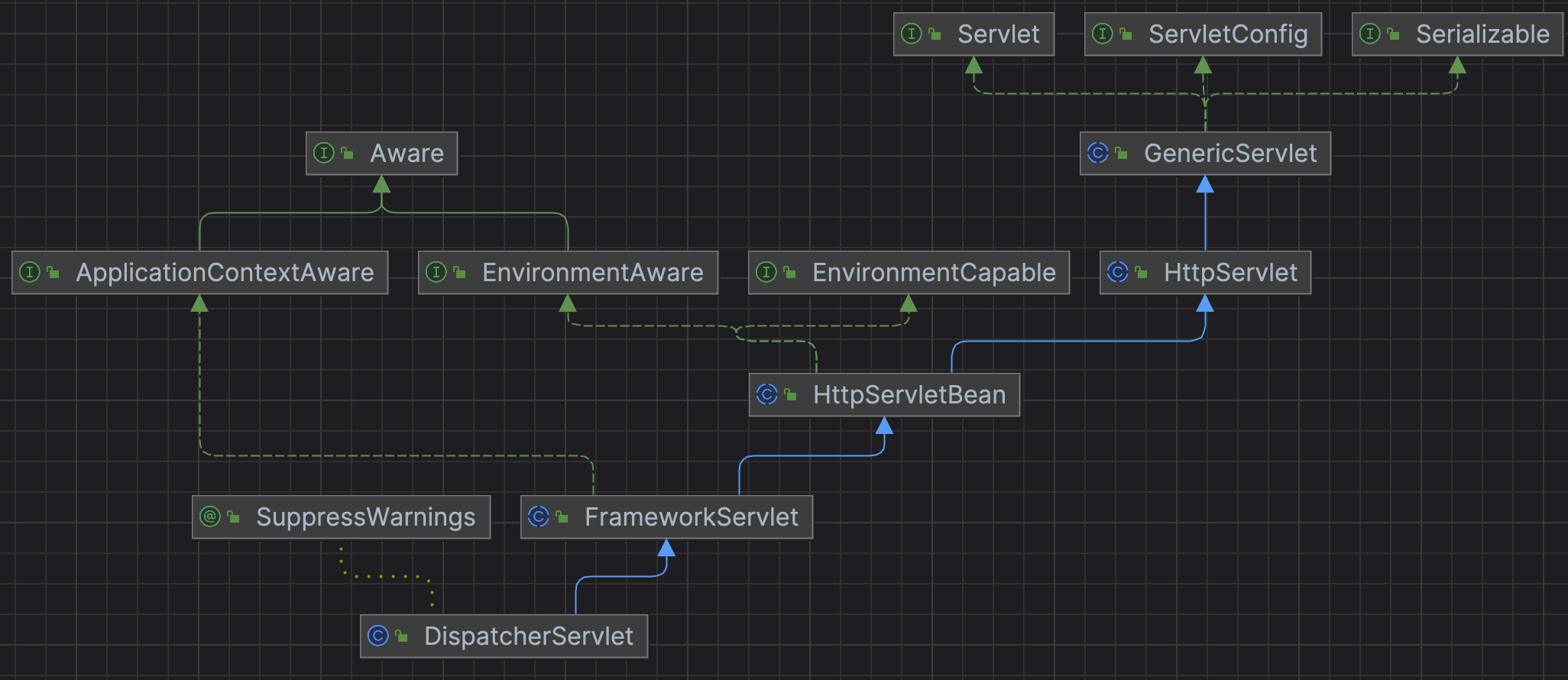Click the public visibility icon on HttpServlet
Screen dimensions: 1568x680
pos(1142,272)
